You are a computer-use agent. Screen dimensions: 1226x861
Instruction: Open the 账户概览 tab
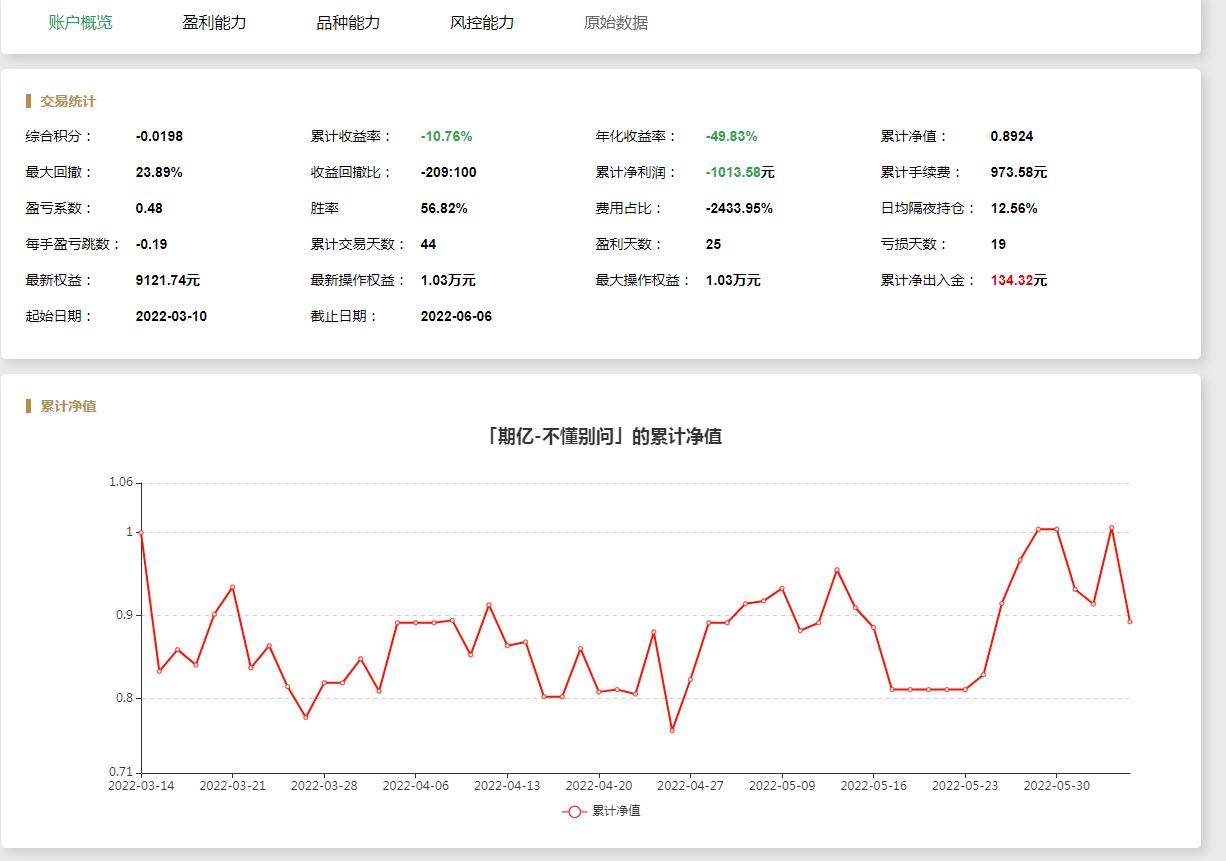click(81, 23)
